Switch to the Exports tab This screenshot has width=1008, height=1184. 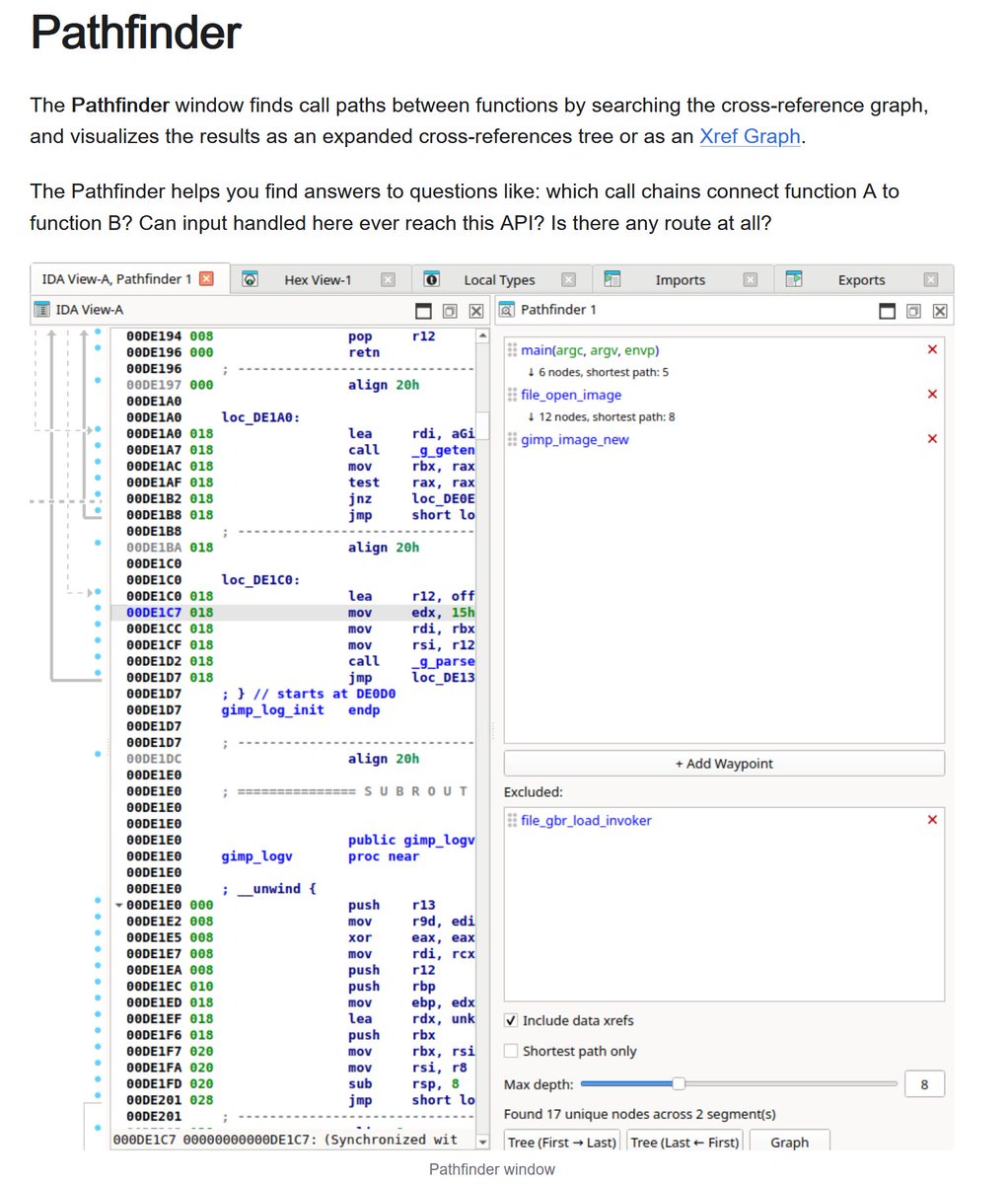click(862, 280)
